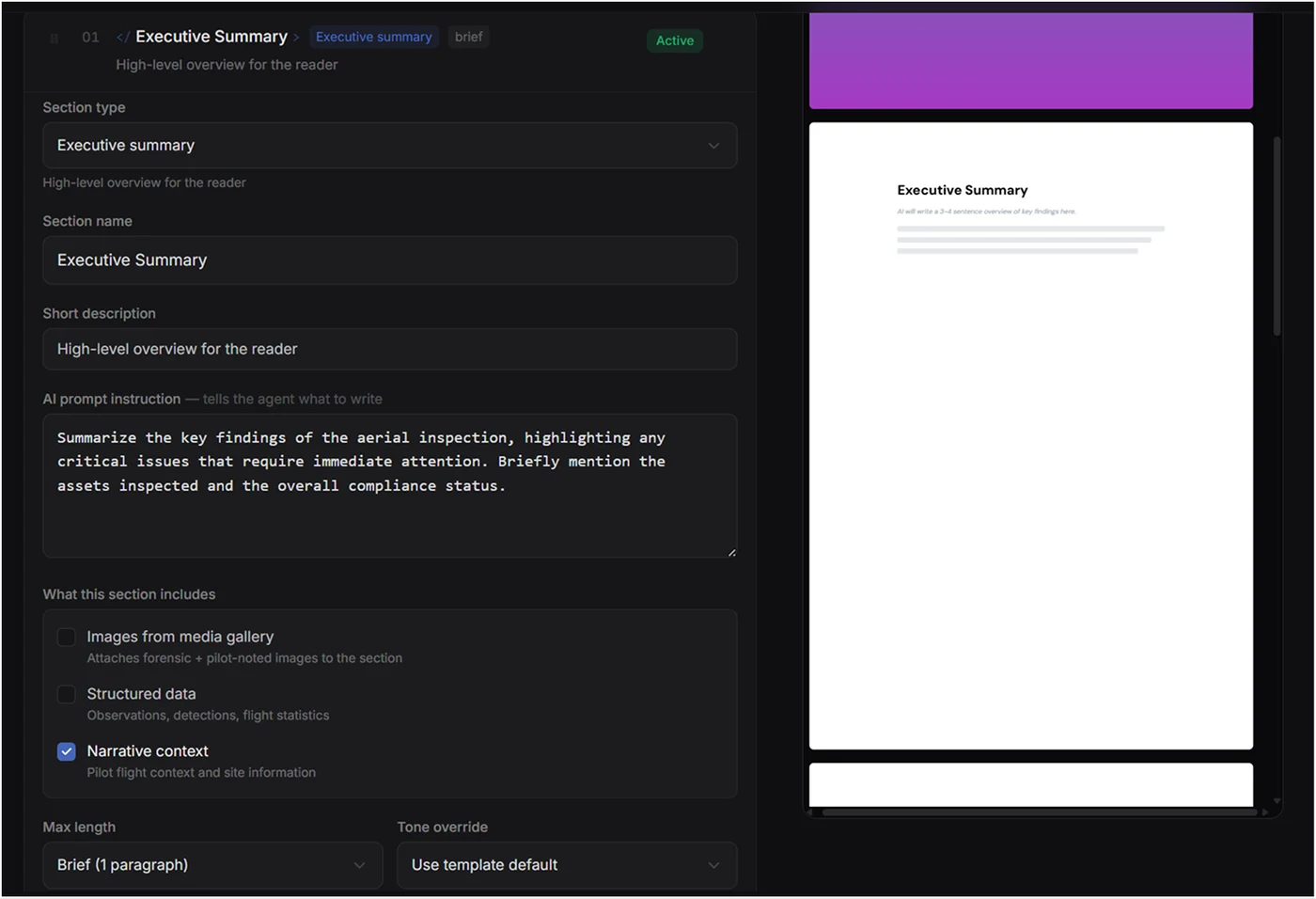The height and width of the screenshot is (899, 1316).
Task: Click the Executive Summary heading in the preview page
Action: tap(963, 190)
